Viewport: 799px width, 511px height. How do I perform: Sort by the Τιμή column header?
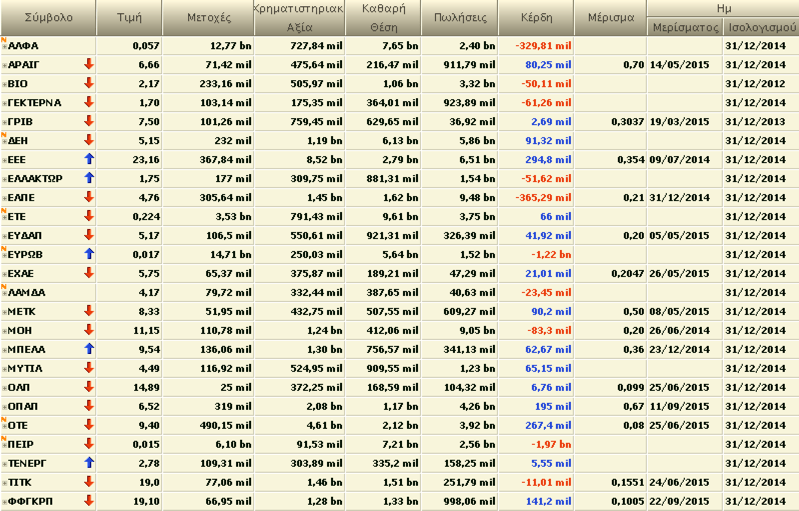click(129, 17)
